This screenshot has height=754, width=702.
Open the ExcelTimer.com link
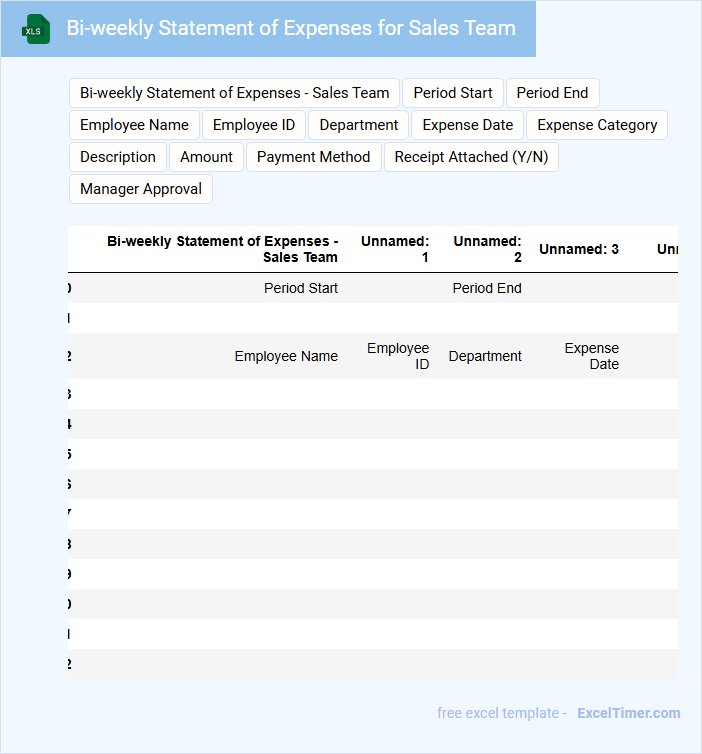(628, 713)
